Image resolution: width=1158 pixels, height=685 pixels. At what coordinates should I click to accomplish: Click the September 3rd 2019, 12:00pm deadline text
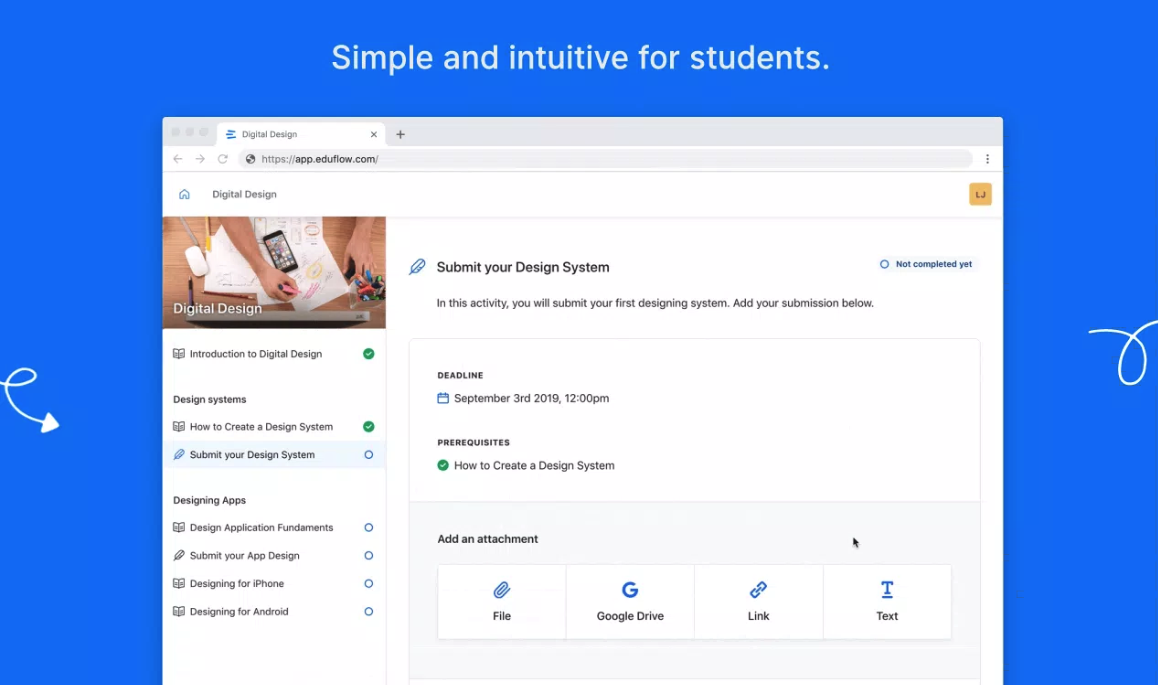click(532, 399)
